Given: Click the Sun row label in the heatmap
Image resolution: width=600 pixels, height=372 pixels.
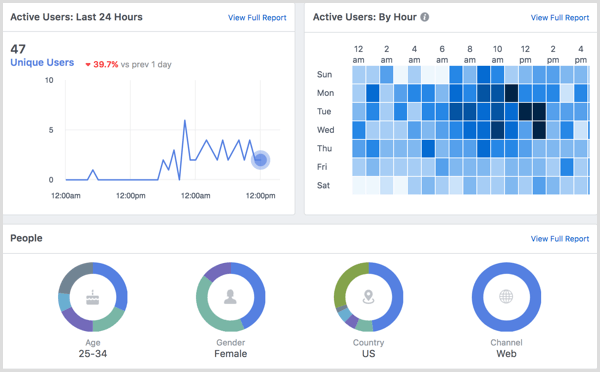Looking at the screenshot, I should coord(324,75).
